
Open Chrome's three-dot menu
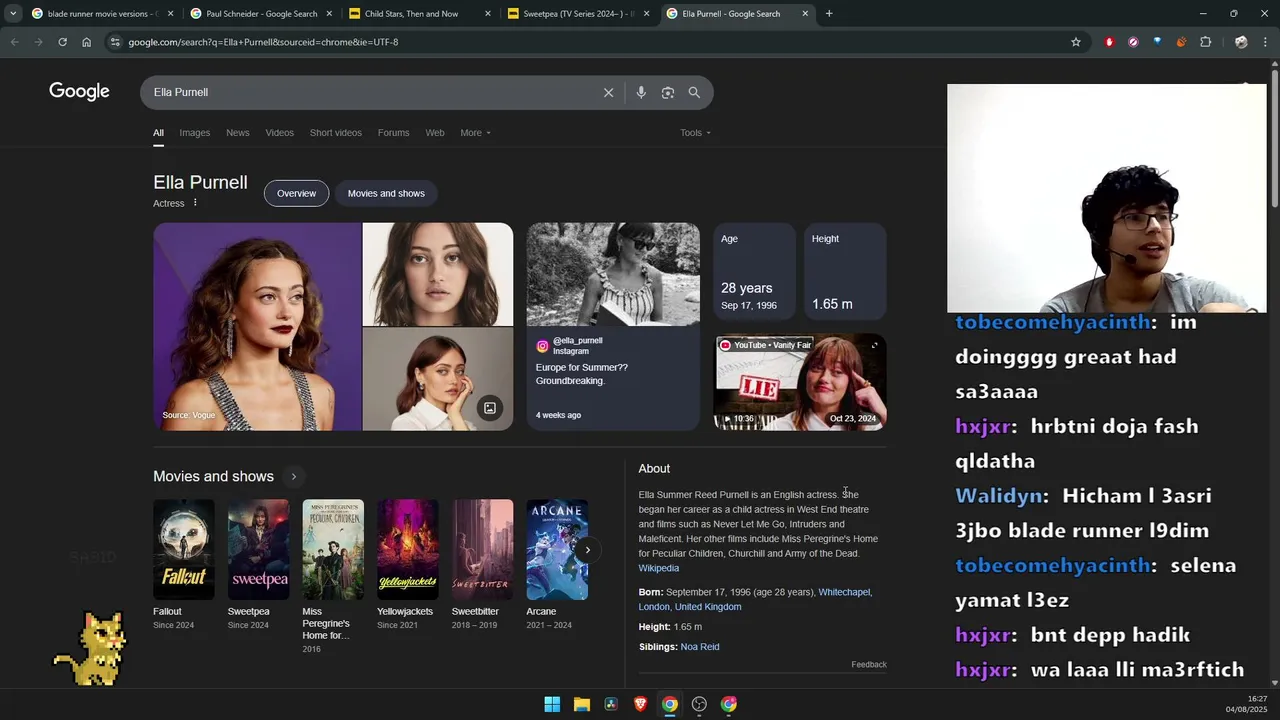[1265, 42]
